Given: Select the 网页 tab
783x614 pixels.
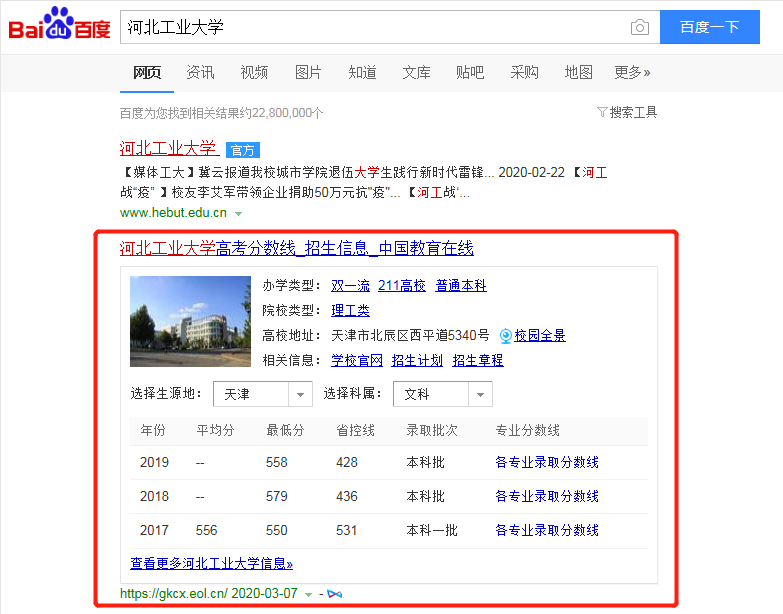Looking at the screenshot, I should point(147,73).
